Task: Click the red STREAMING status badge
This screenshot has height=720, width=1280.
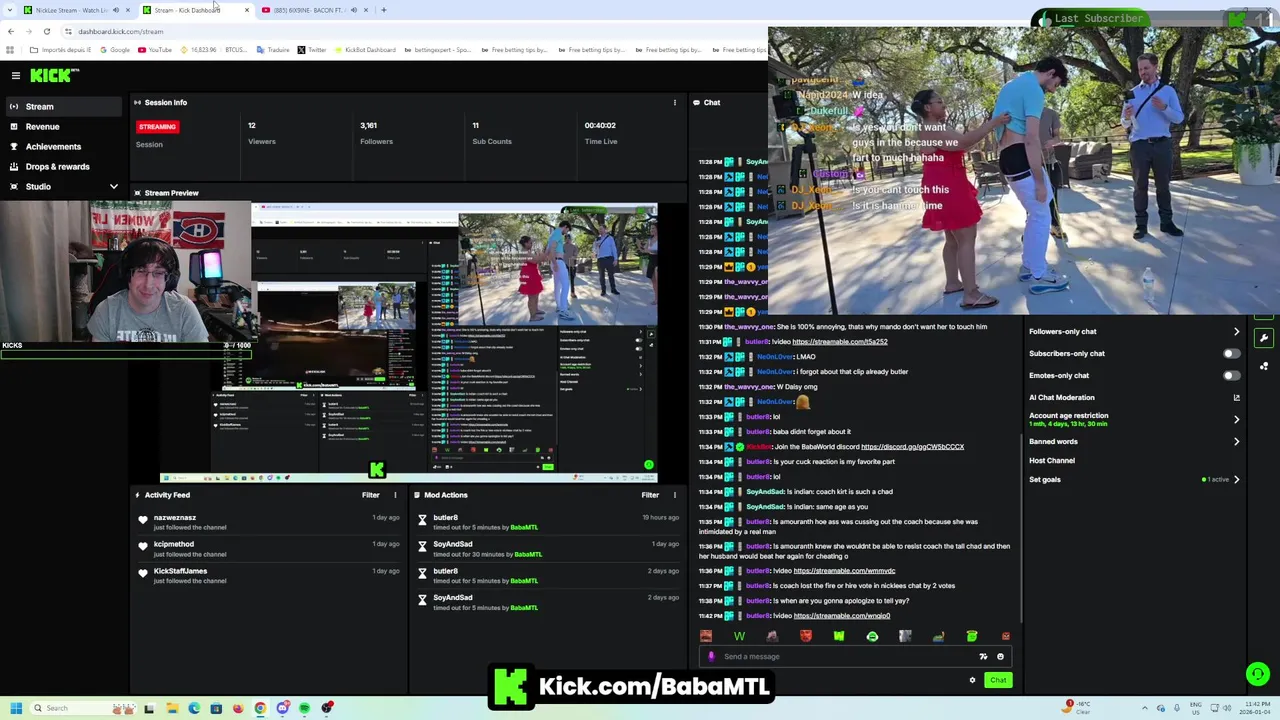Action: [x=157, y=127]
